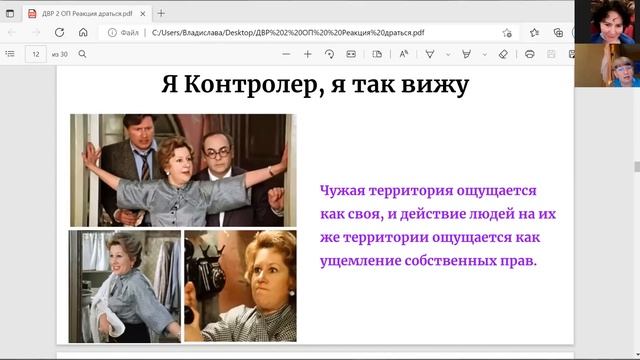Click the top participant video of the dark-haired woman

[x=607, y=22]
